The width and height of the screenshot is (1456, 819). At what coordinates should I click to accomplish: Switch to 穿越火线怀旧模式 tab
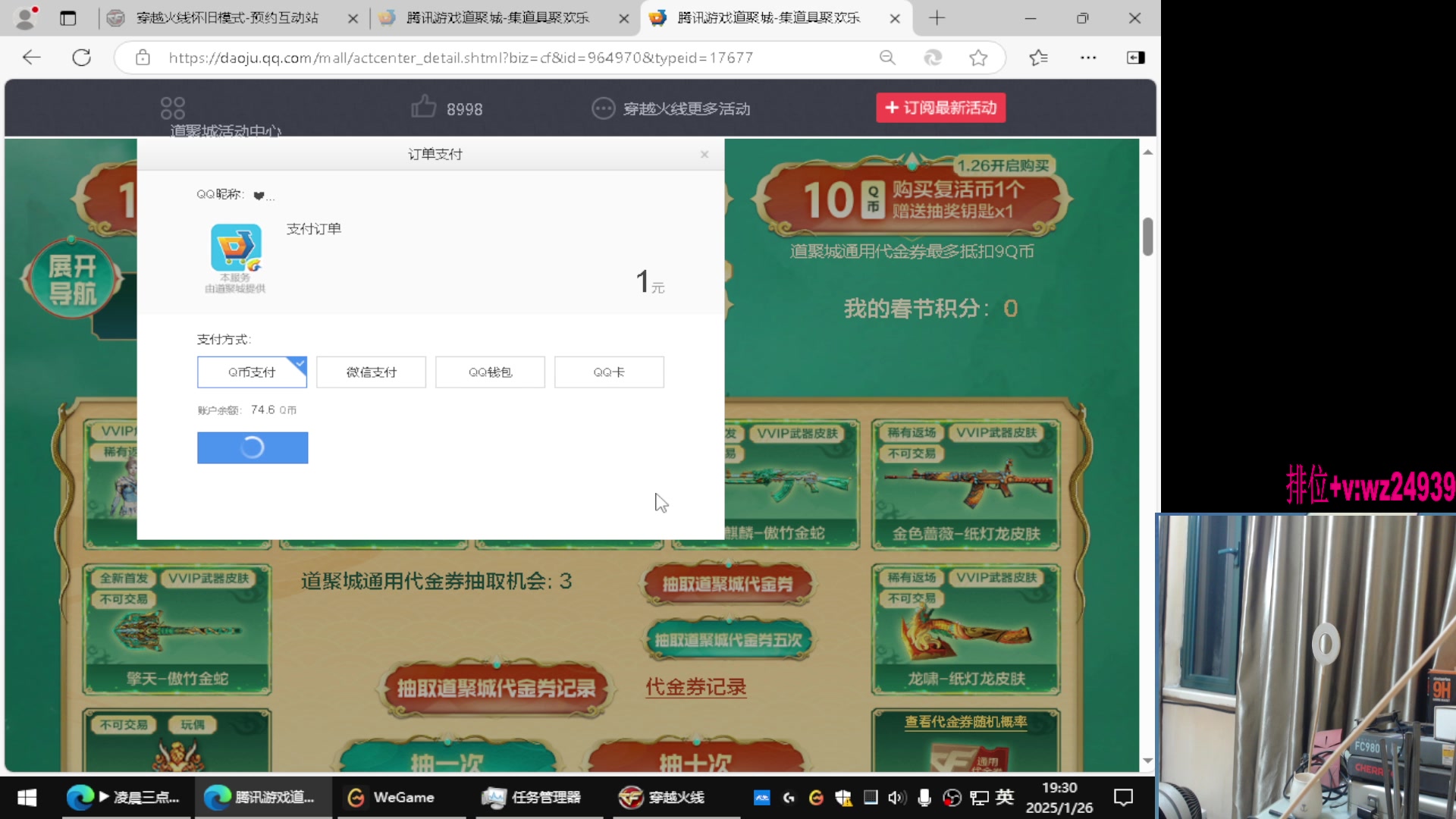coord(227,17)
